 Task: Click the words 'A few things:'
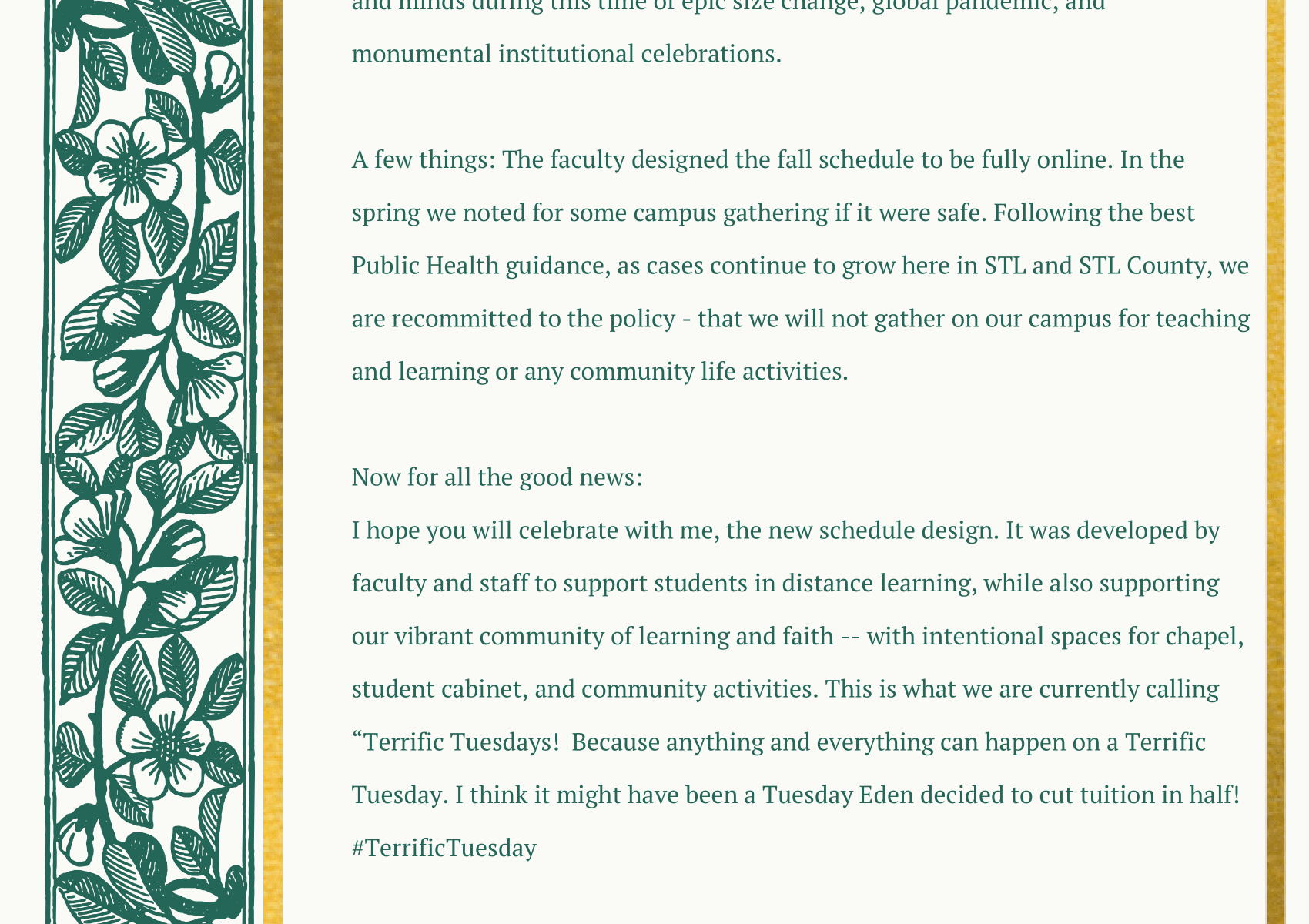423,159
